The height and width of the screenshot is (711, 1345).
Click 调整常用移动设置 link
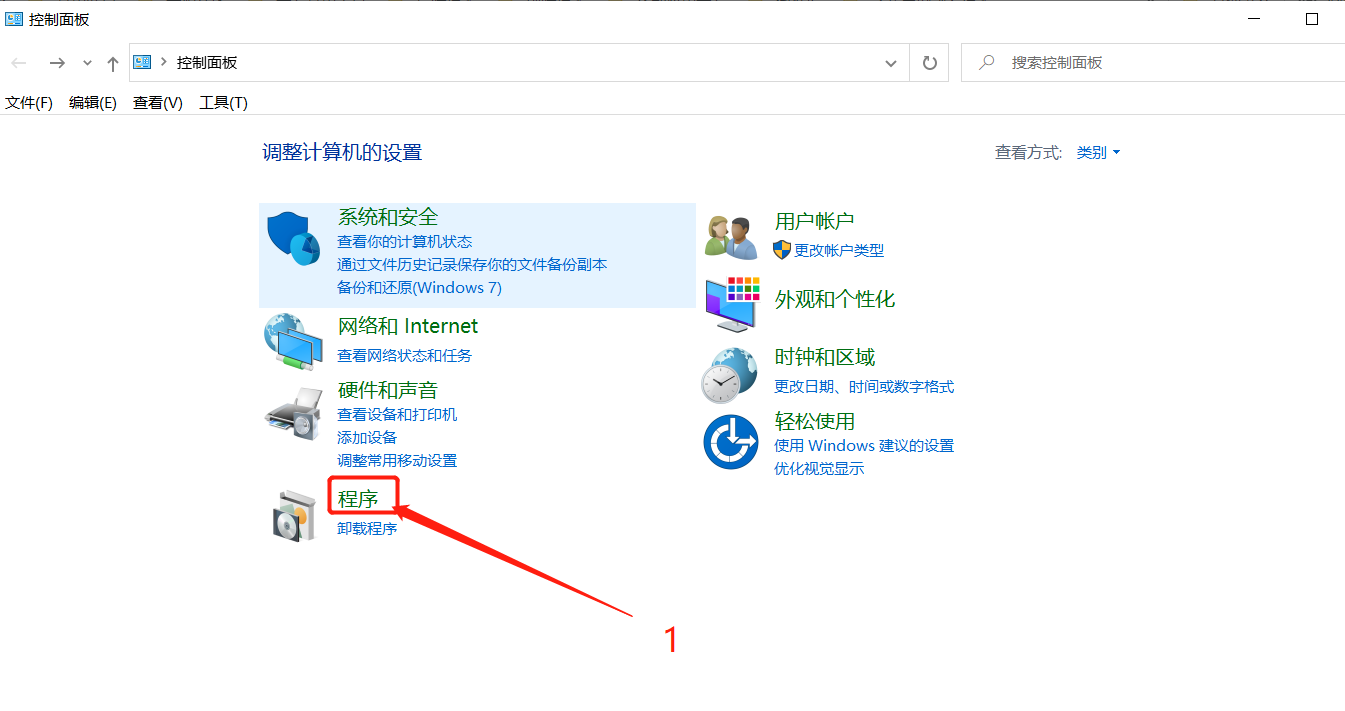397,460
